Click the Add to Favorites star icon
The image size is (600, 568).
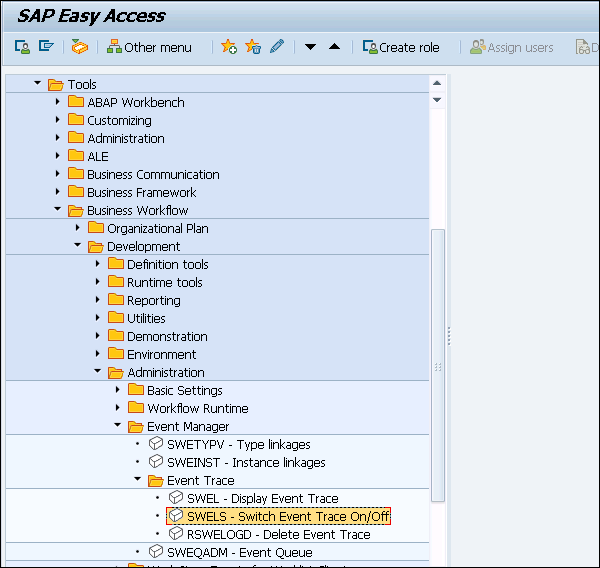[229, 47]
